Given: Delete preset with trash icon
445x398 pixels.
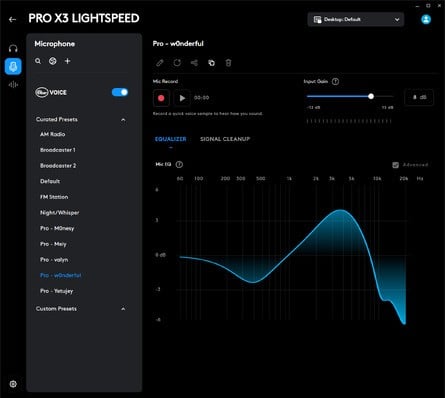Looking at the screenshot, I should (228, 63).
